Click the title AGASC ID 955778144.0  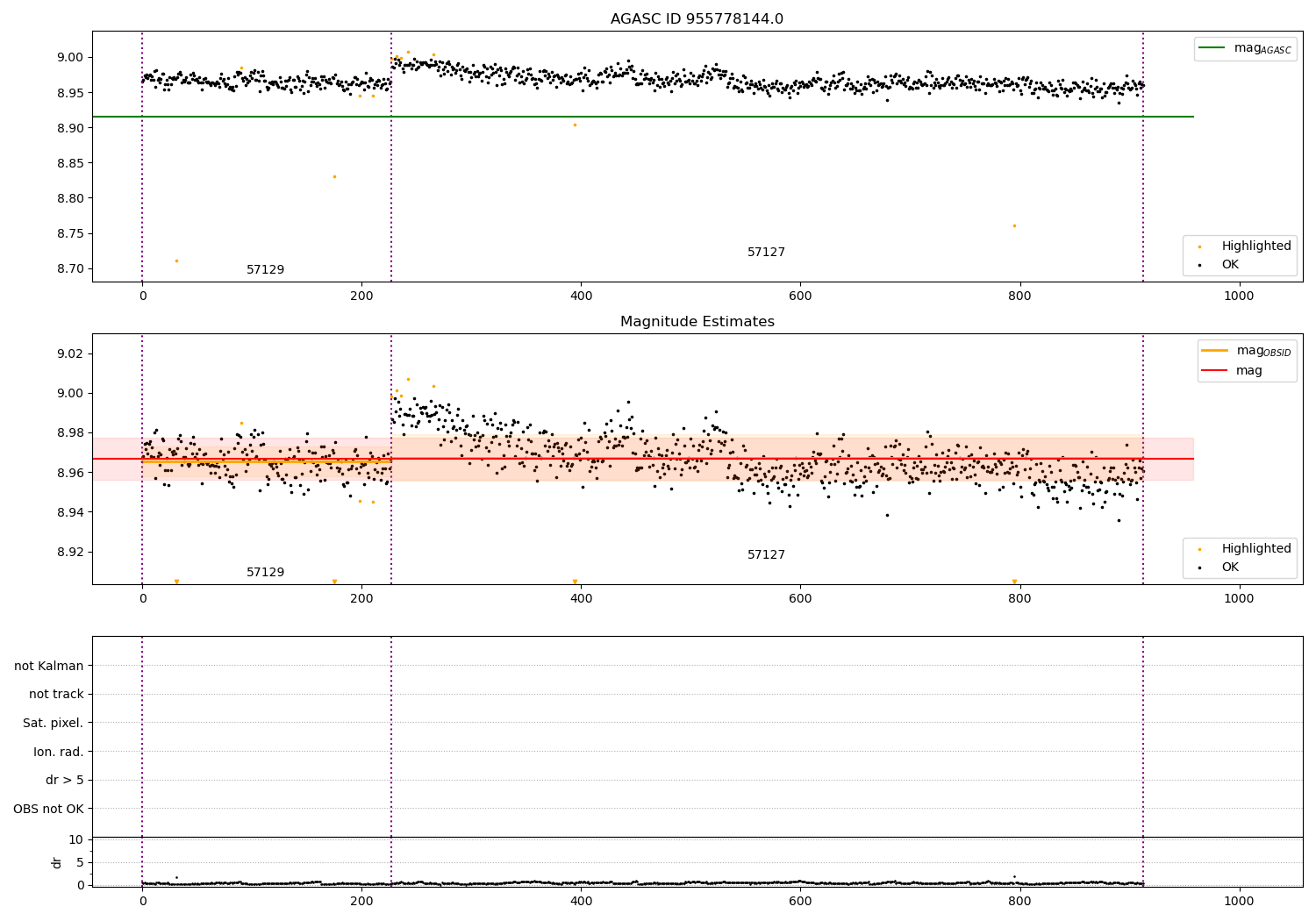[x=697, y=19]
